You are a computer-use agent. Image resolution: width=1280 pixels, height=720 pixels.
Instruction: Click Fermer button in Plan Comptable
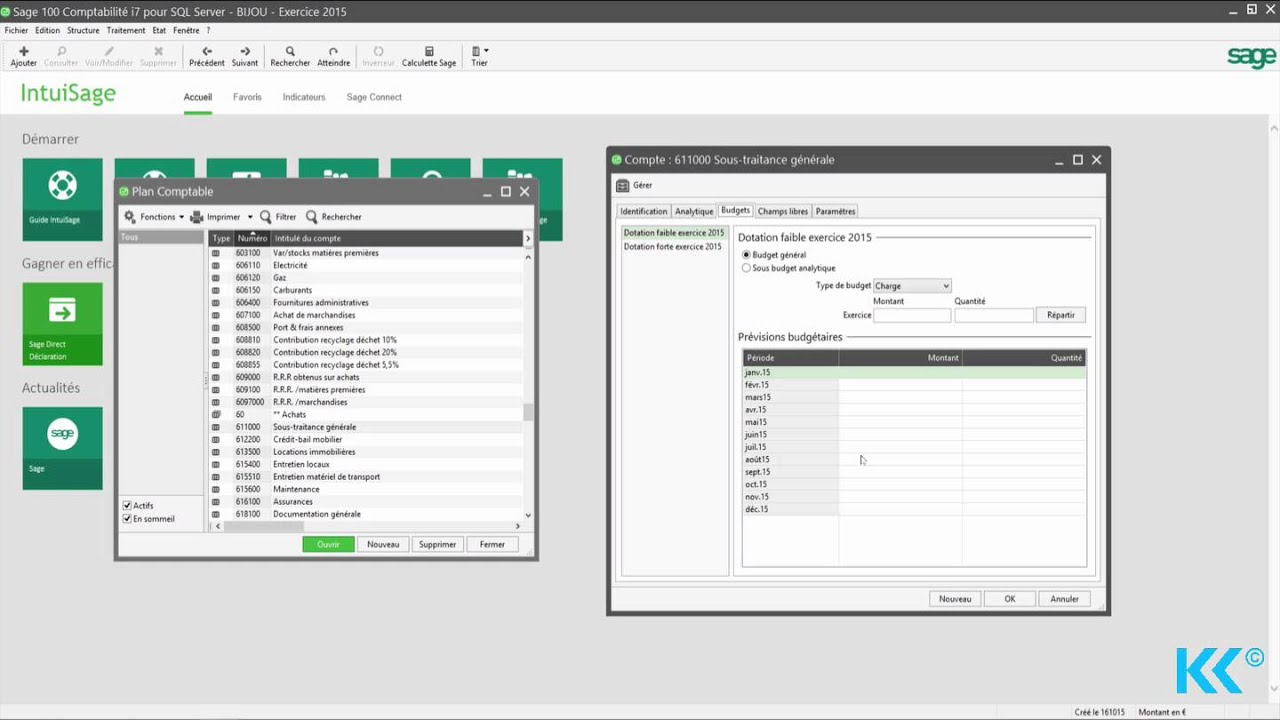coord(492,544)
